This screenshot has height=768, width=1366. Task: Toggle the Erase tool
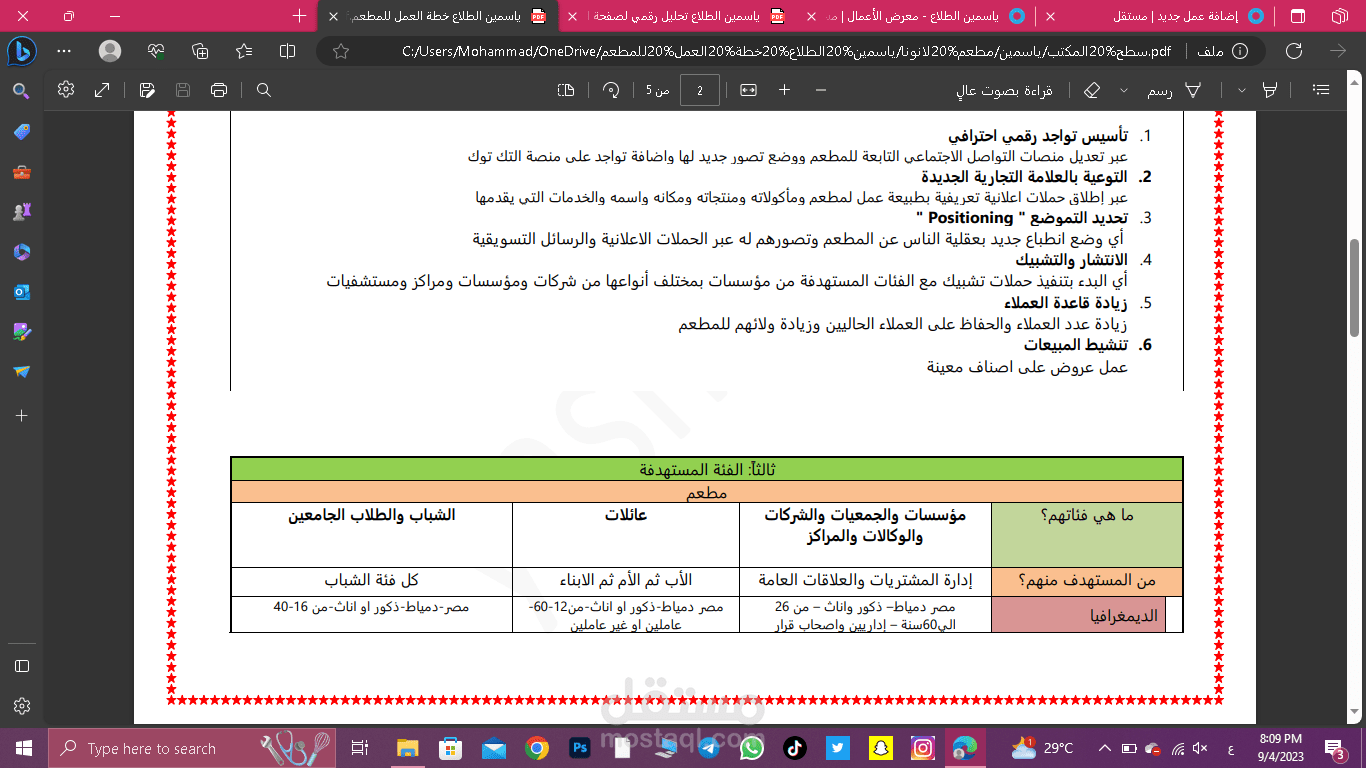click(1090, 89)
